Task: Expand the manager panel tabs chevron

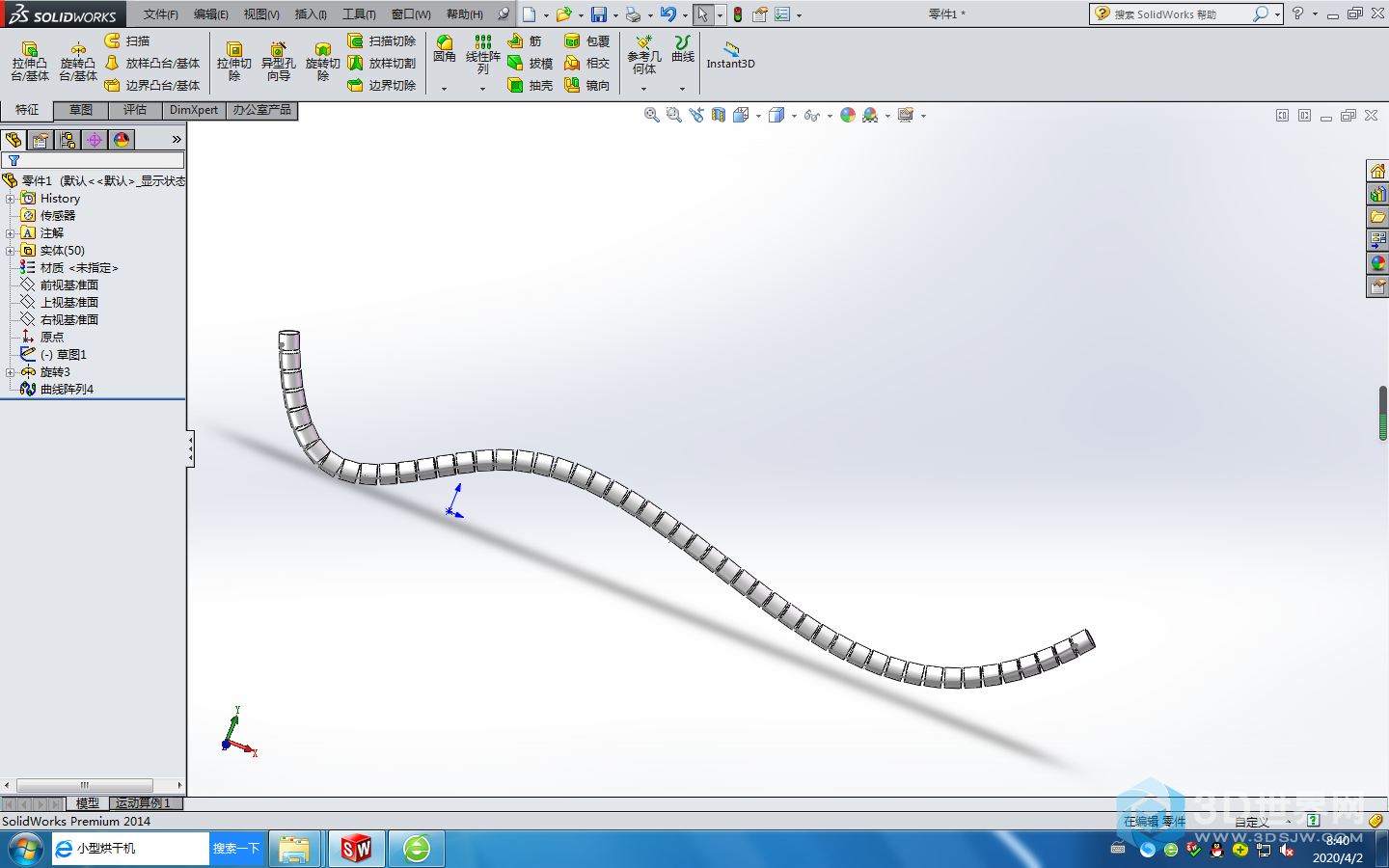Action: tap(177, 140)
